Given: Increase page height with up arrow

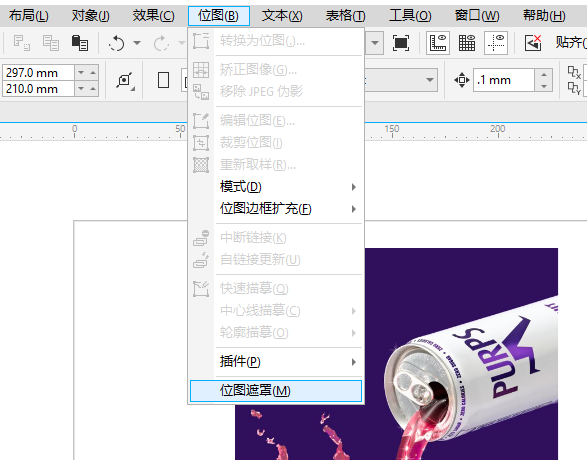Looking at the screenshot, I should coord(93,89).
